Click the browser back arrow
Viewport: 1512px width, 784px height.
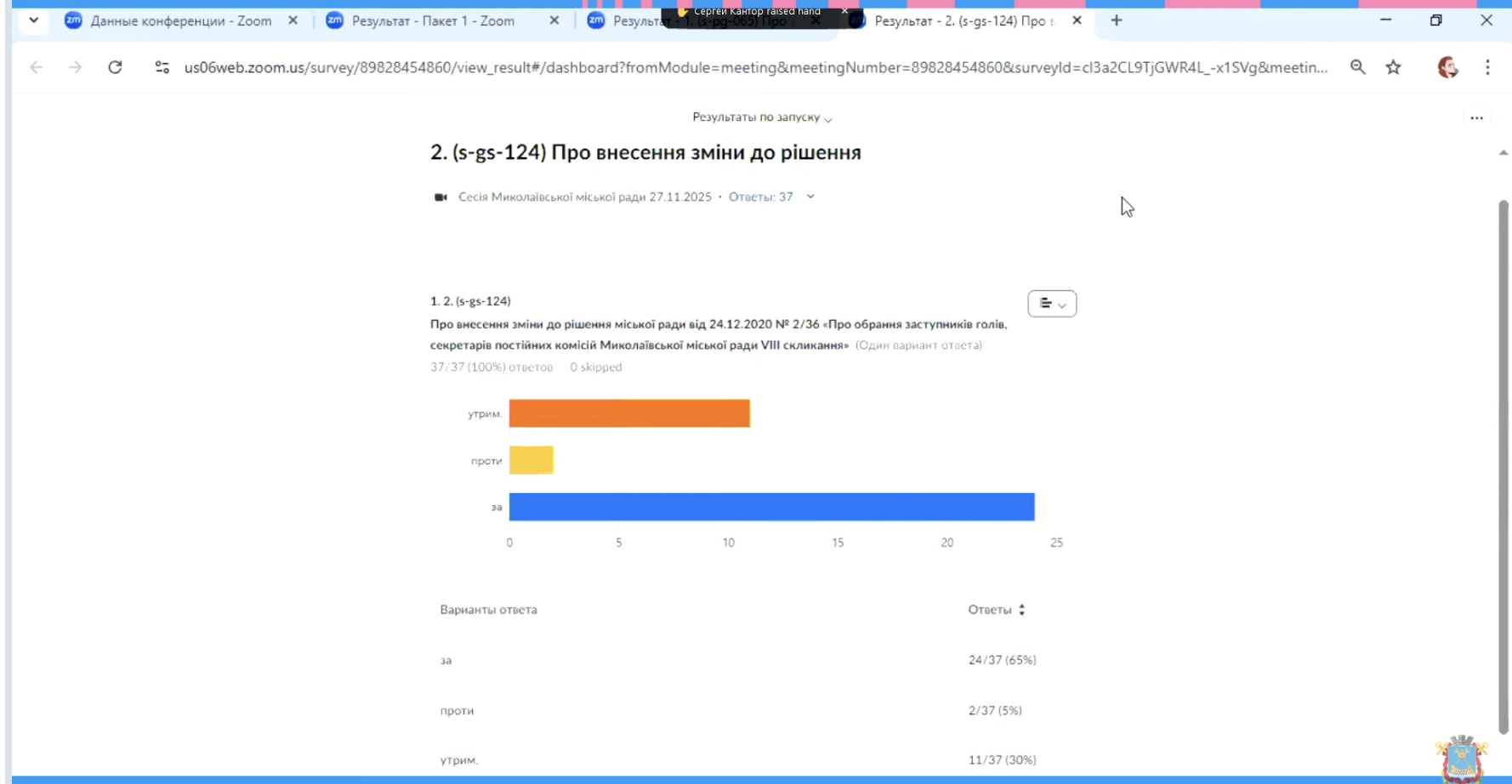pos(36,67)
